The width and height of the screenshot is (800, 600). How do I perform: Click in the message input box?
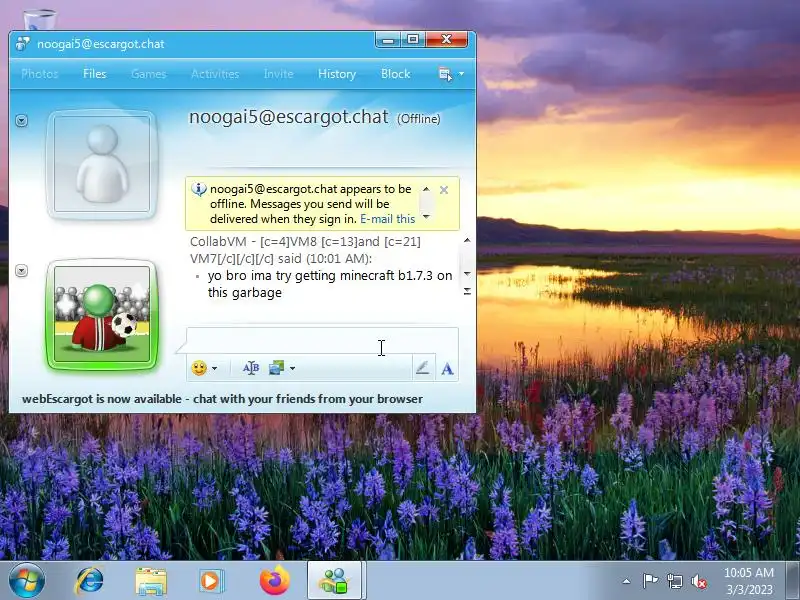coord(322,340)
